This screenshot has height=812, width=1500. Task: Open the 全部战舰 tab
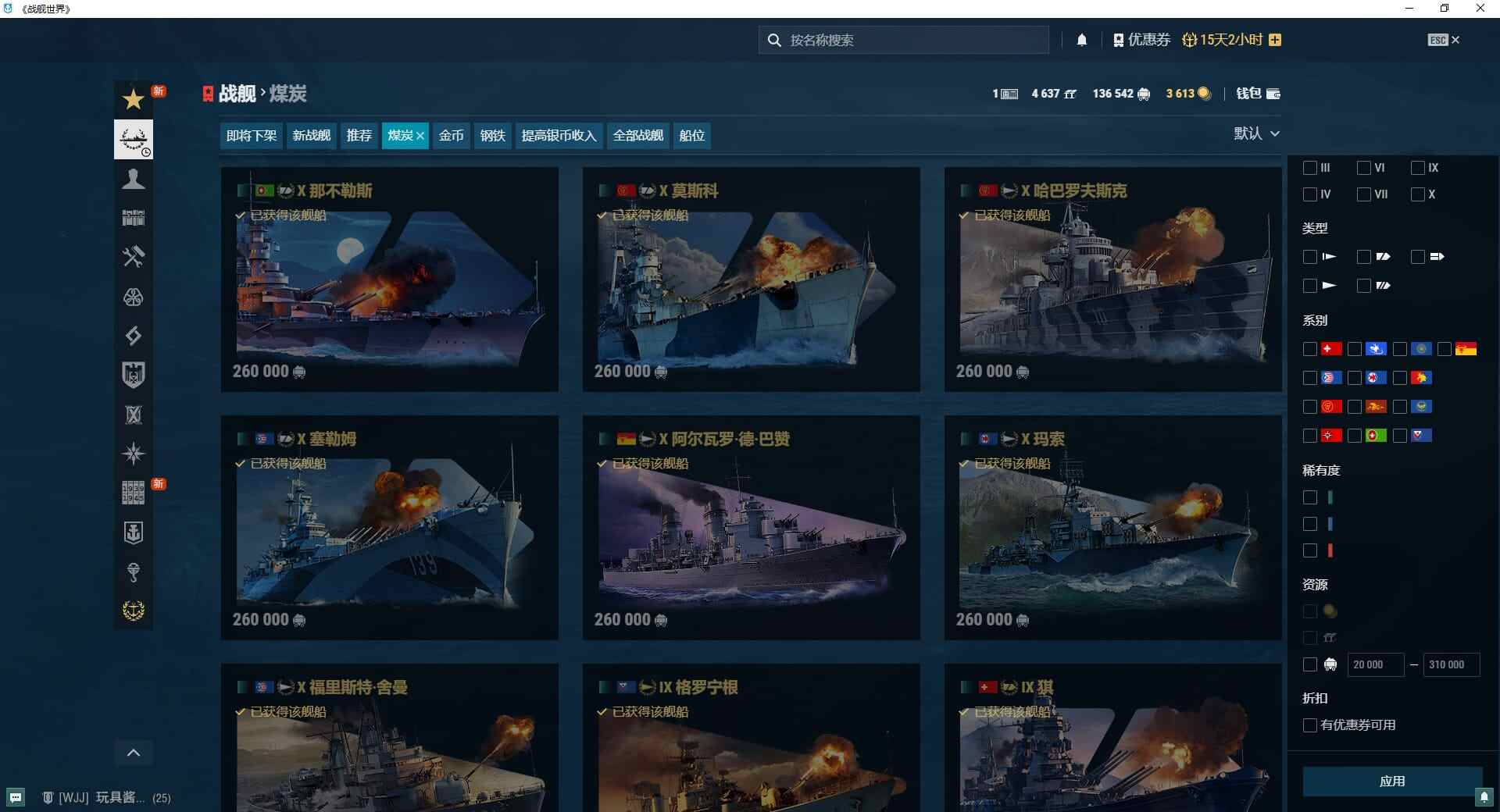point(637,135)
